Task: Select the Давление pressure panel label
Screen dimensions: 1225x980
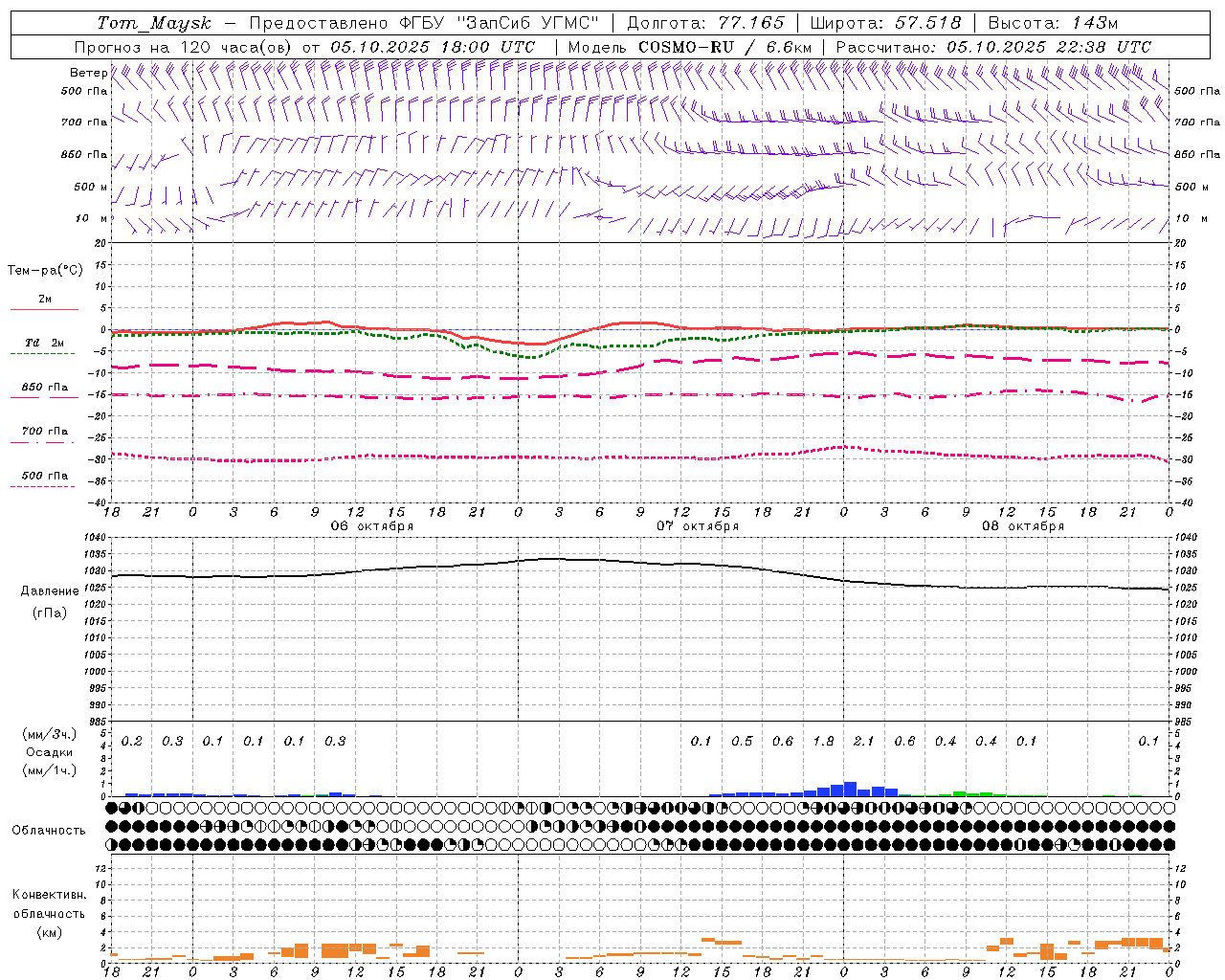Action: (x=50, y=591)
